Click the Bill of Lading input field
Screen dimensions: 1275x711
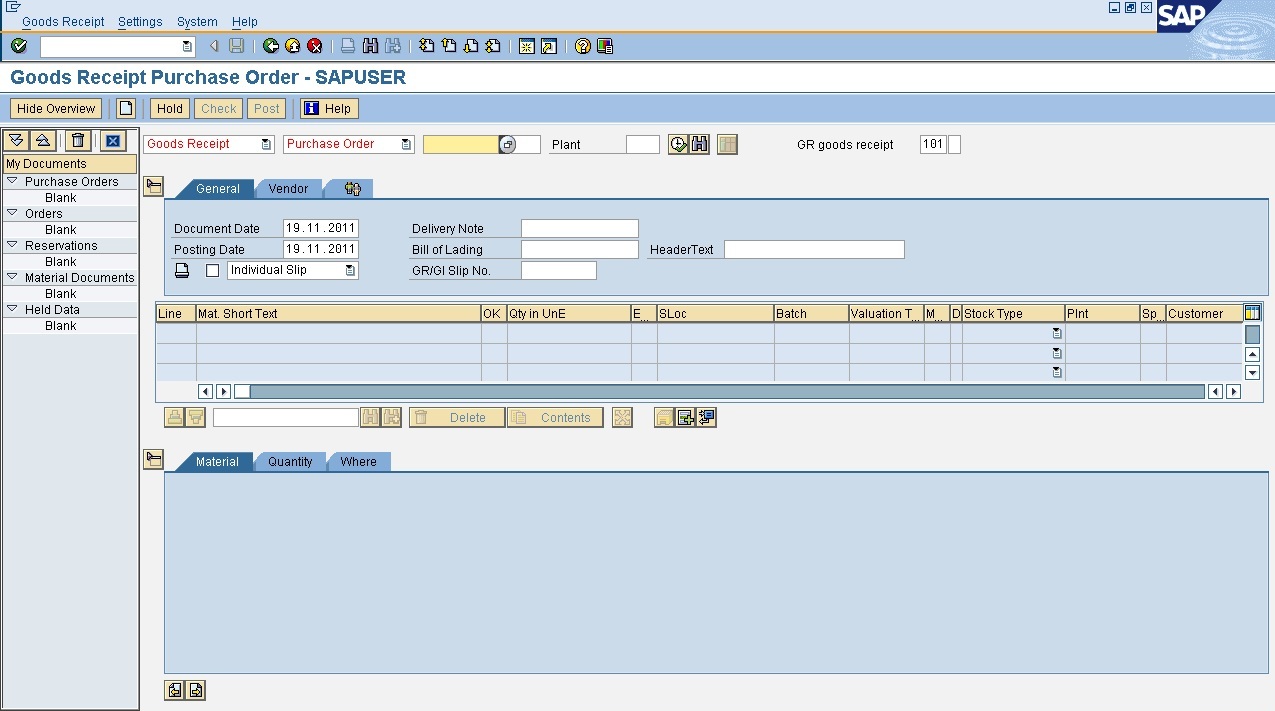580,249
